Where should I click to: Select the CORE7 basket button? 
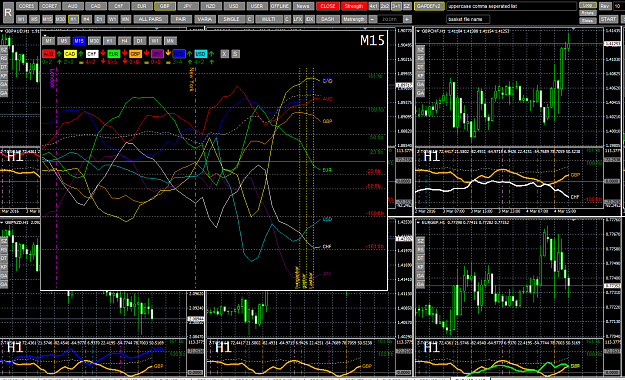point(50,6)
